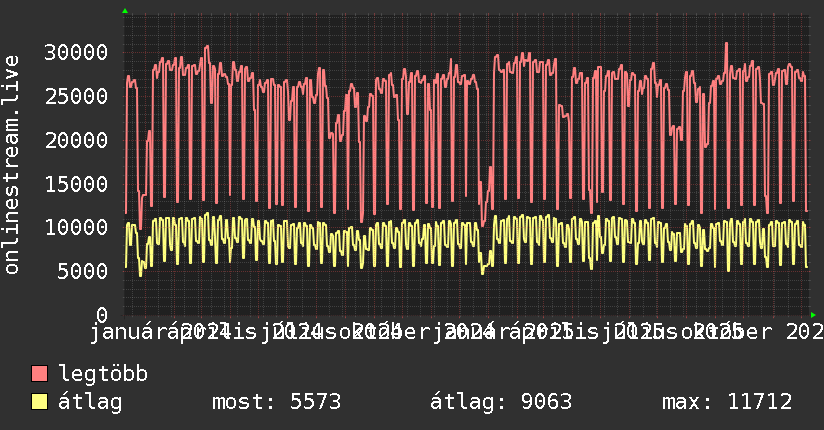Click the red legtöbb legend swatch

click(39, 374)
